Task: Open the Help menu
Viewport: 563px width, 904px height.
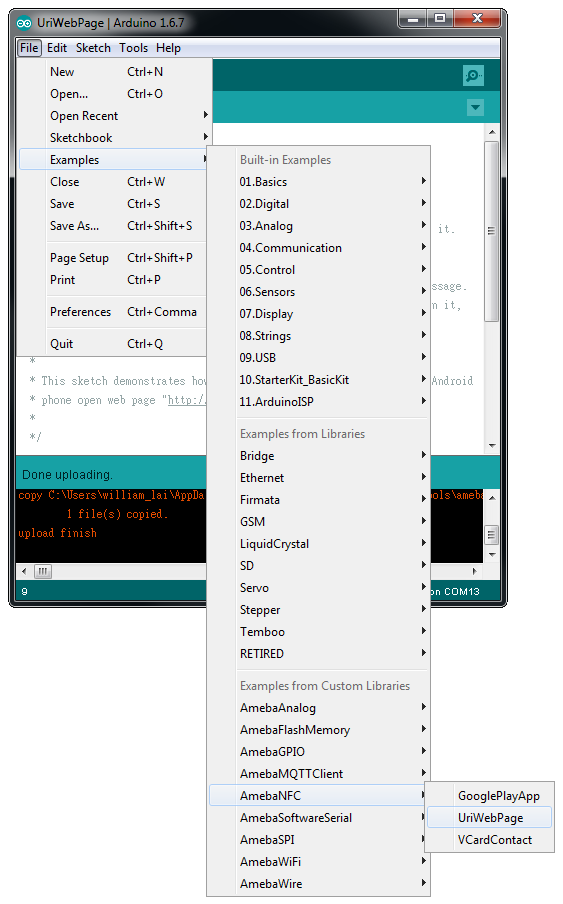Action: (x=168, y=48)
